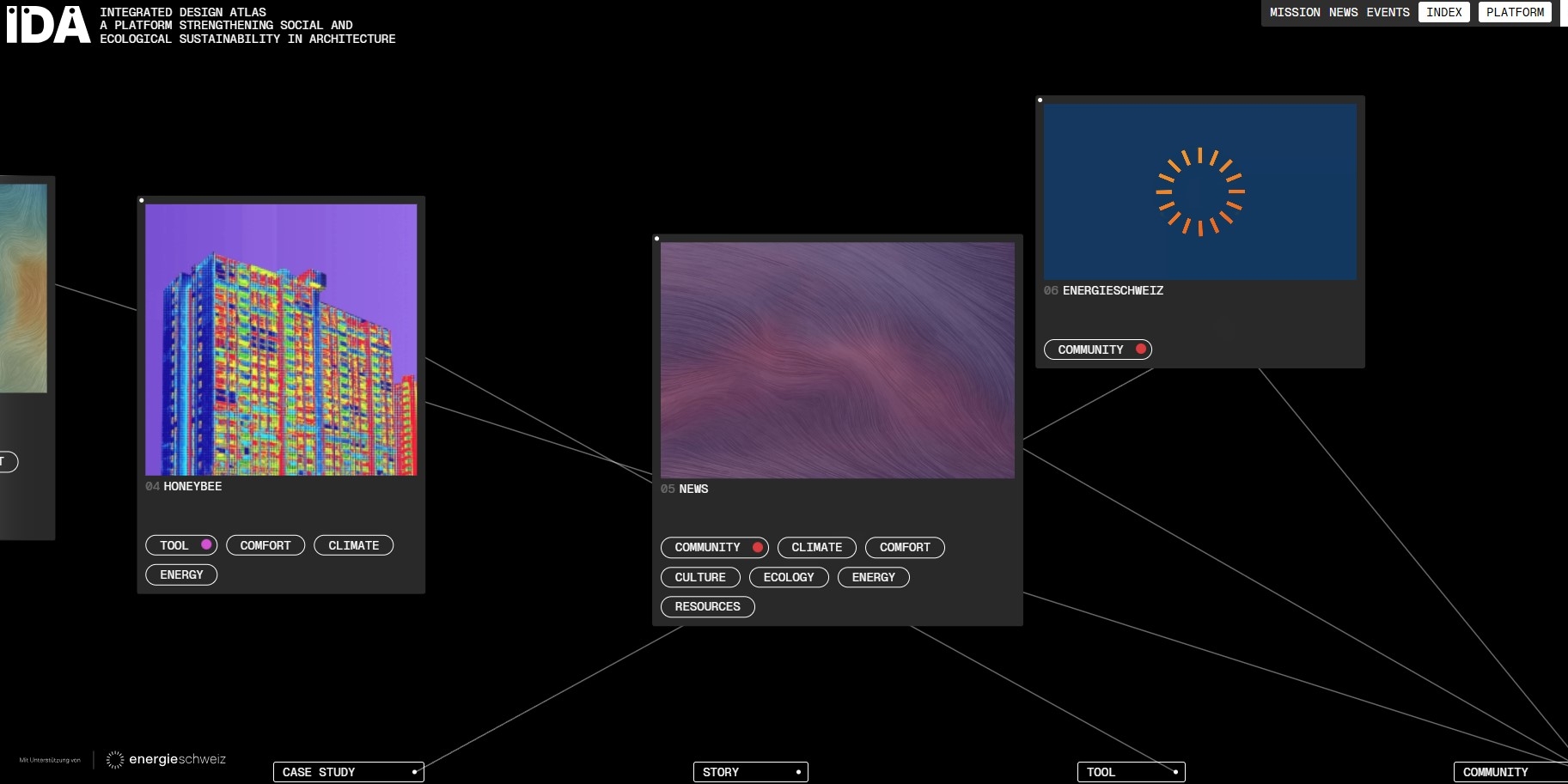This screenshot has height=784, width=1568.
Task: Toggle Community tag on Energieschweiz card
Action: pyautogui.click(x=1097, y=349)
